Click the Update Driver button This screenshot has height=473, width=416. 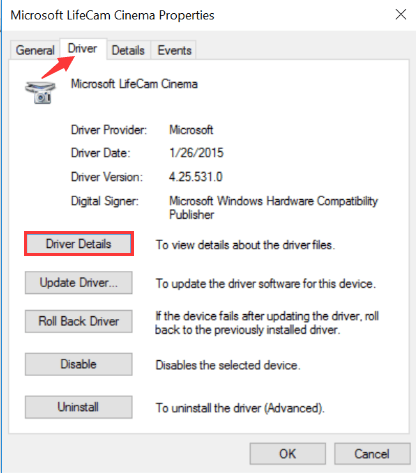79,283
